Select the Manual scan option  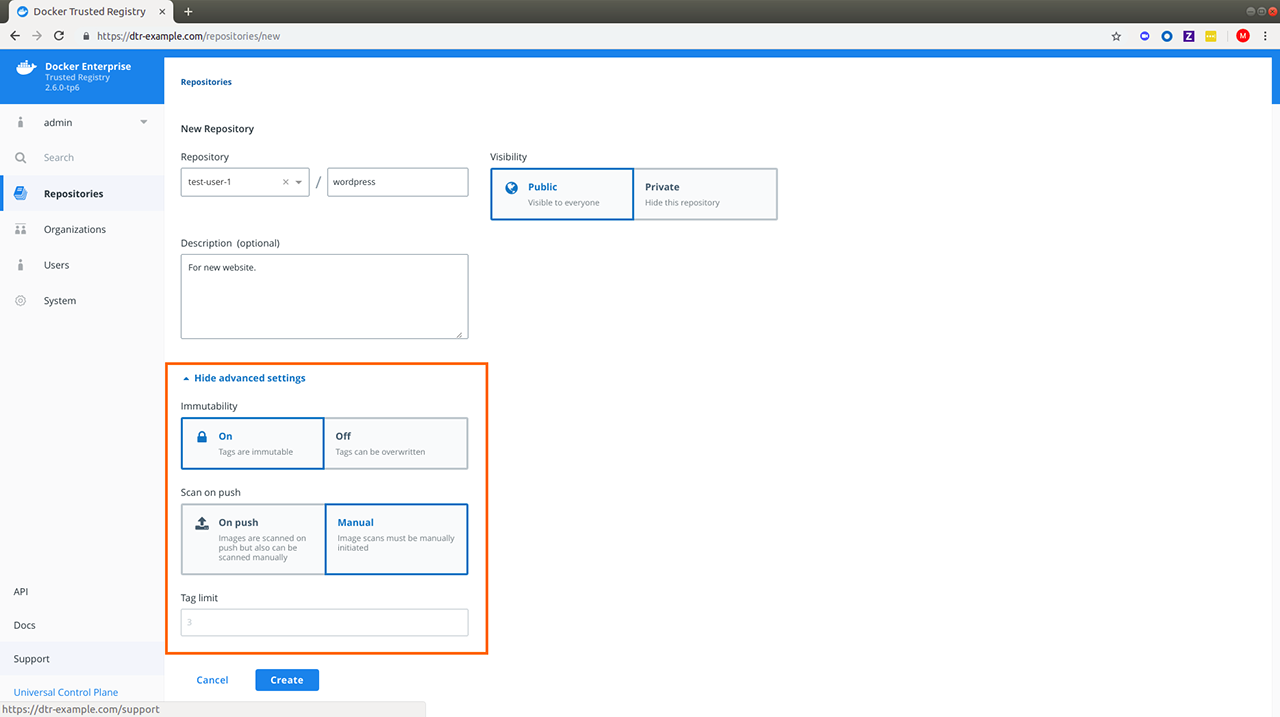[396, 539]
